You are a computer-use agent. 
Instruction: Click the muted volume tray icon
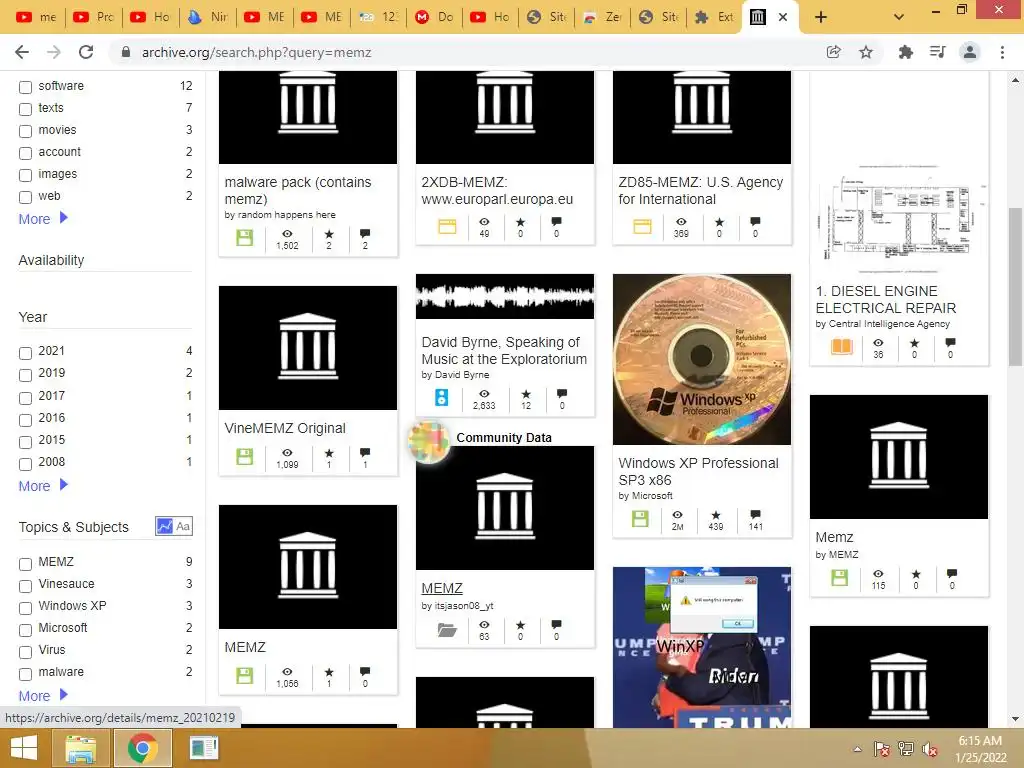pyautogui.click(x=930, y=749)
